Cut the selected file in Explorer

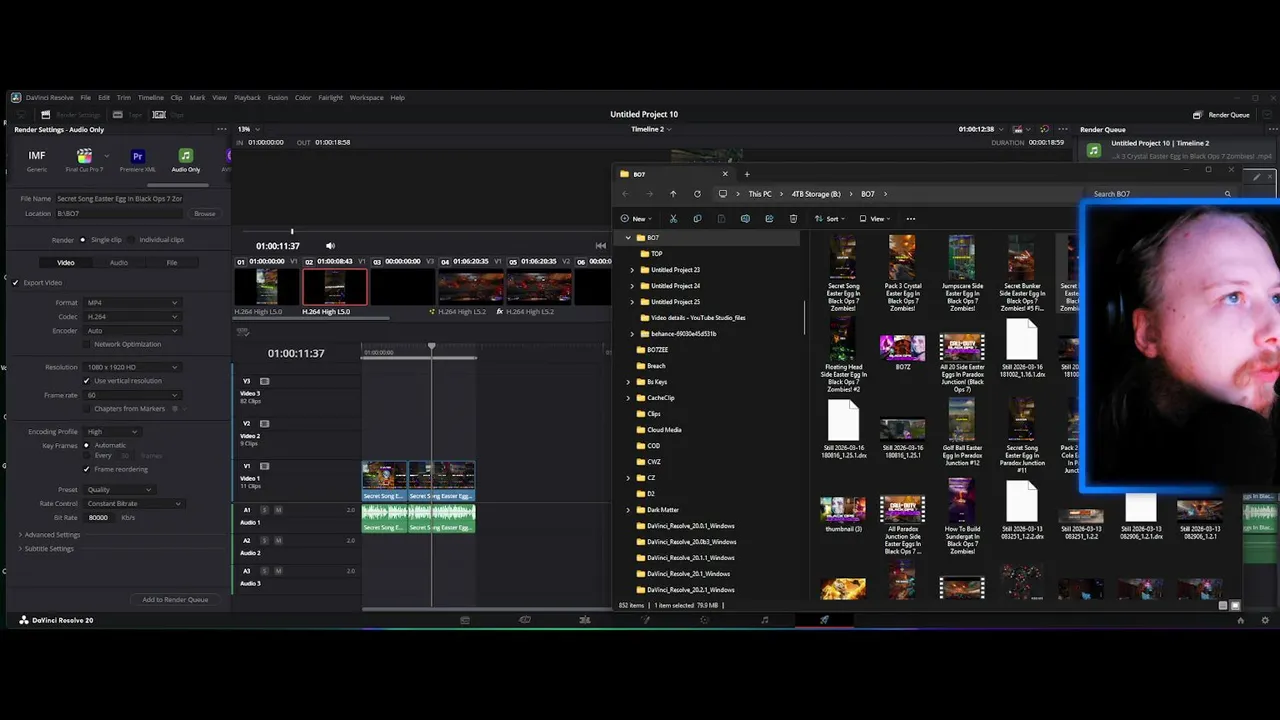(673, 219)
